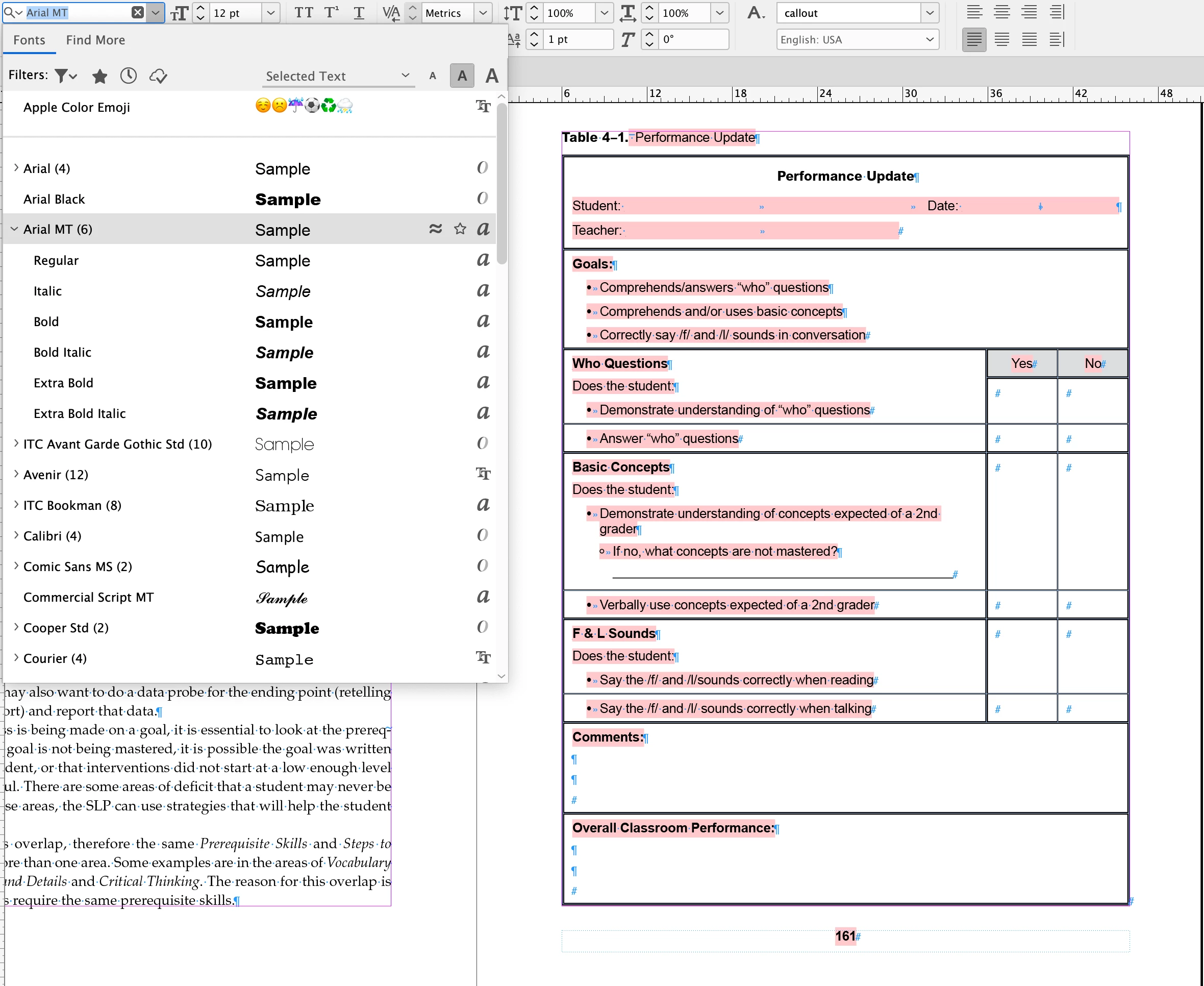Switch to the Find More tab

(95, 40)
